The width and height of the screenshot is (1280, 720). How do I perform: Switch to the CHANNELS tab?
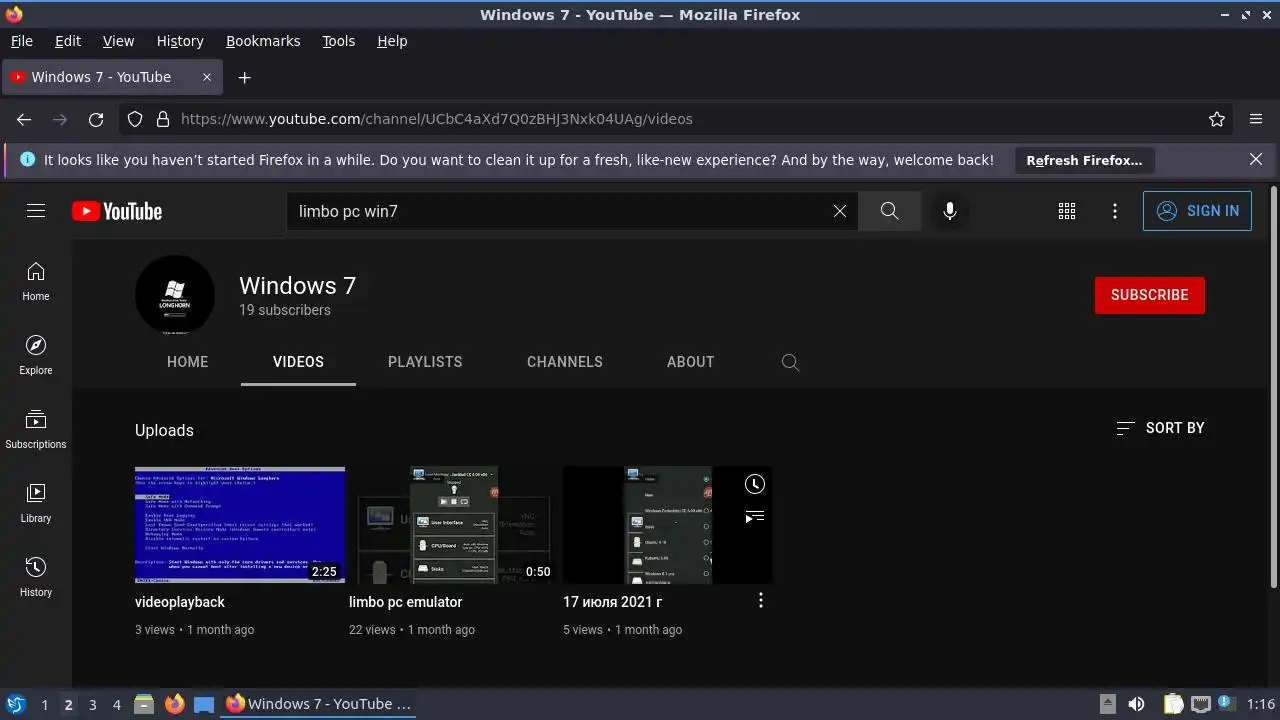(565, 362)
